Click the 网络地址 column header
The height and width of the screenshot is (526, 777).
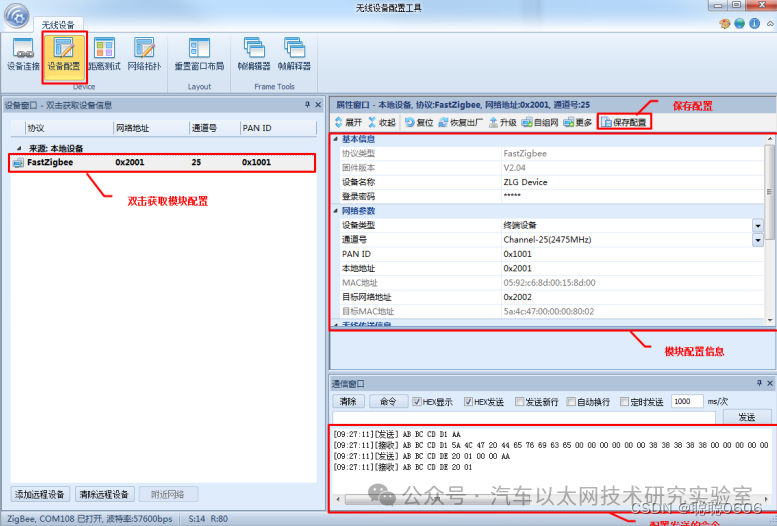point(151,128)
